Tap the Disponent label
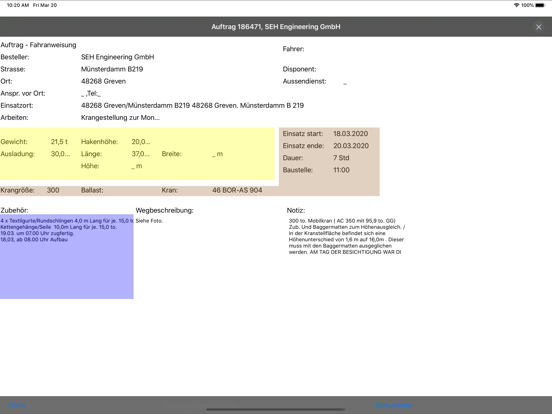The height and width of the screenshot is (414, 552). (299, 69)
